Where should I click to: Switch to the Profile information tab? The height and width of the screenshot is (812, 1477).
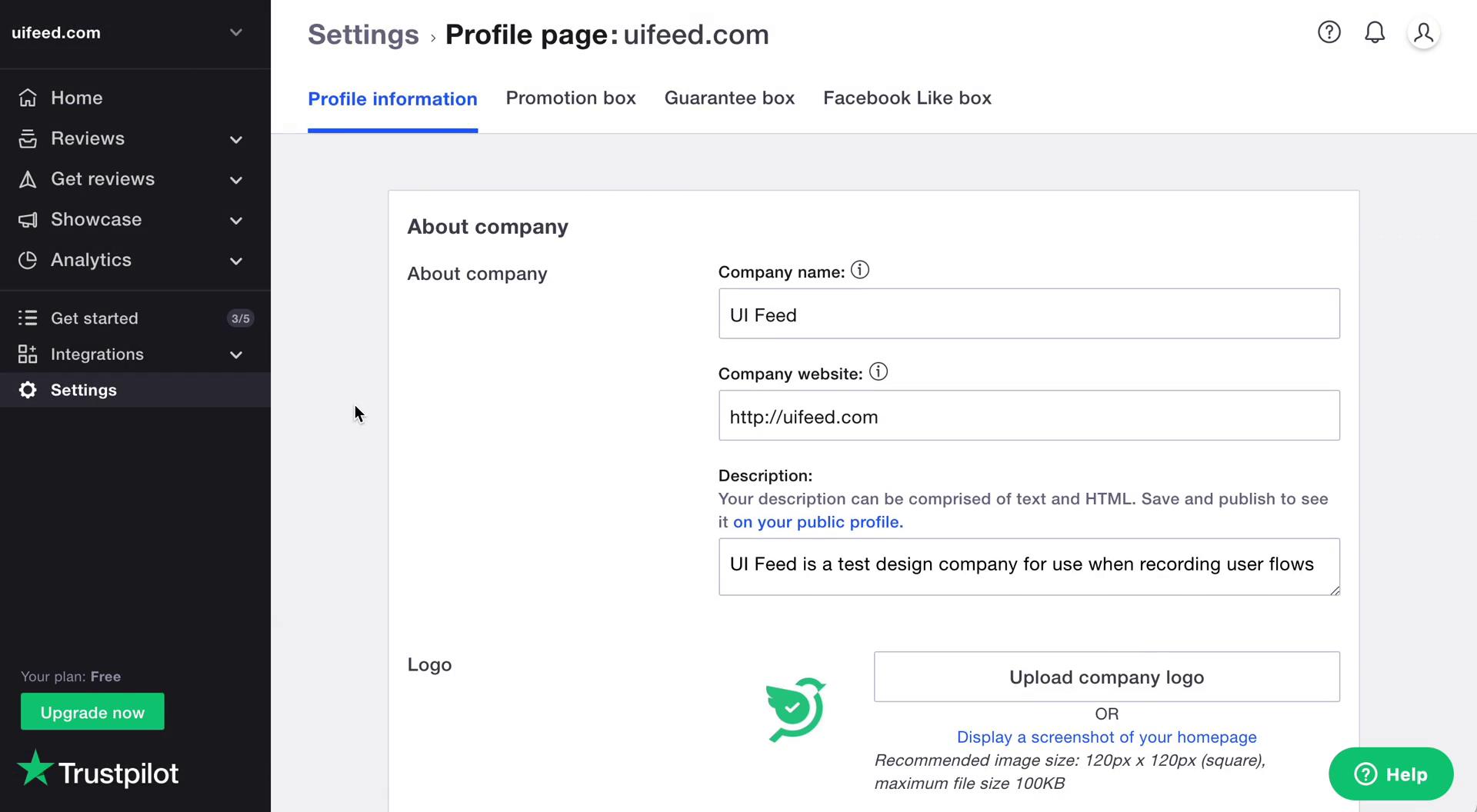[x=392, y=99]
